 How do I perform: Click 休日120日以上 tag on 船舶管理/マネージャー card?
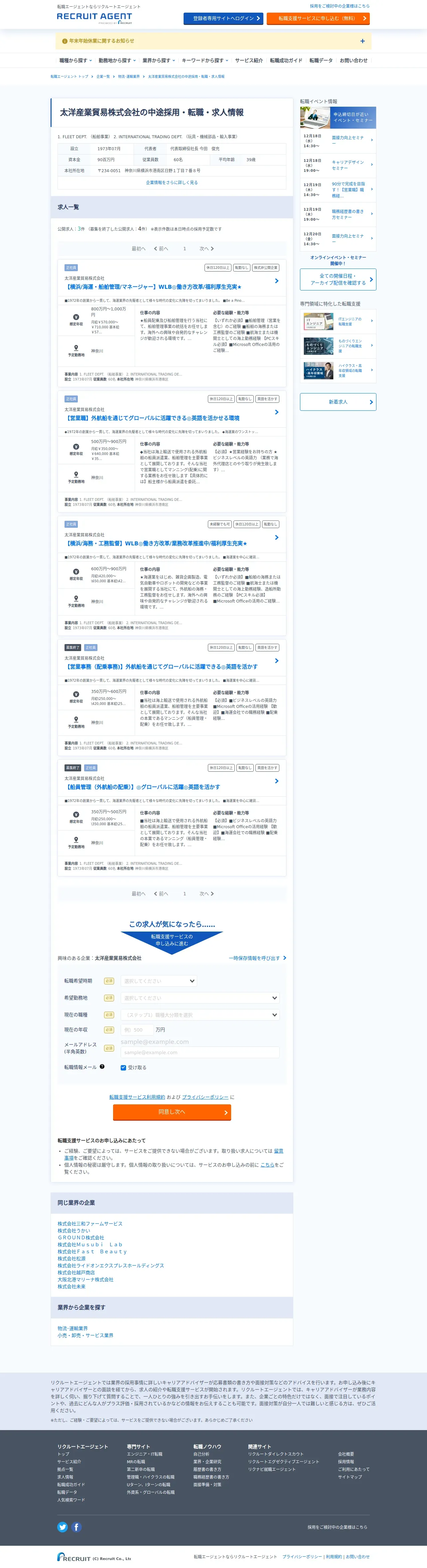point(217,268)
